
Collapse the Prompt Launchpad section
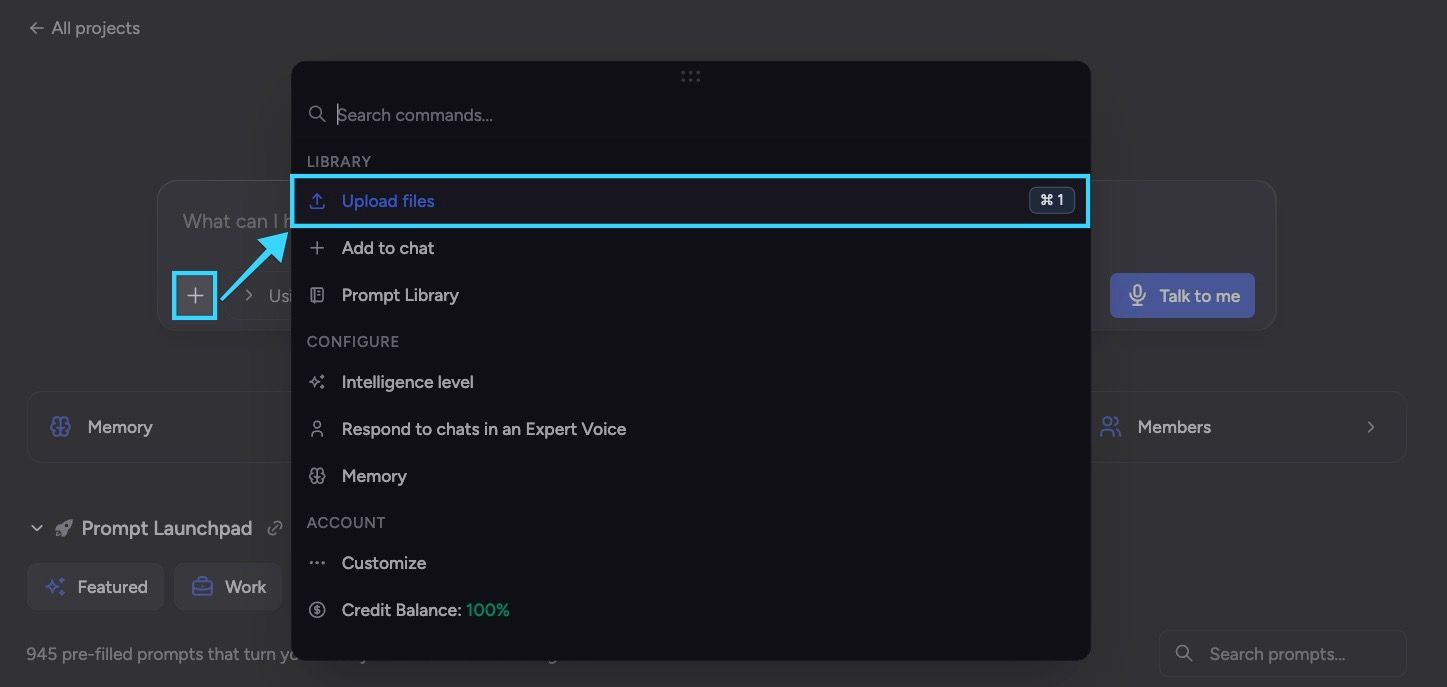pyautogui.click(x=37, y=528)
